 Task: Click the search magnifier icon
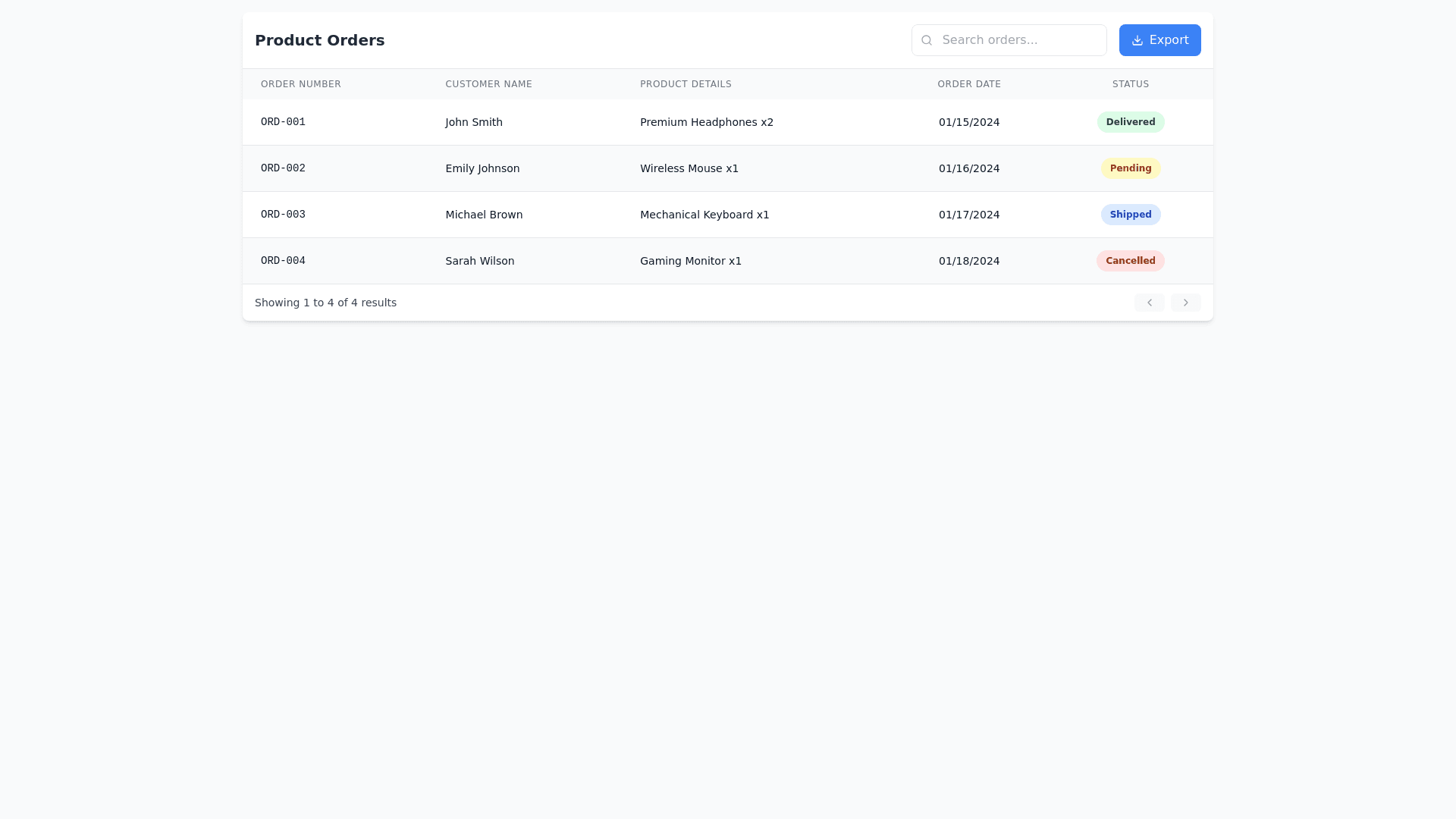coord(926,40)
